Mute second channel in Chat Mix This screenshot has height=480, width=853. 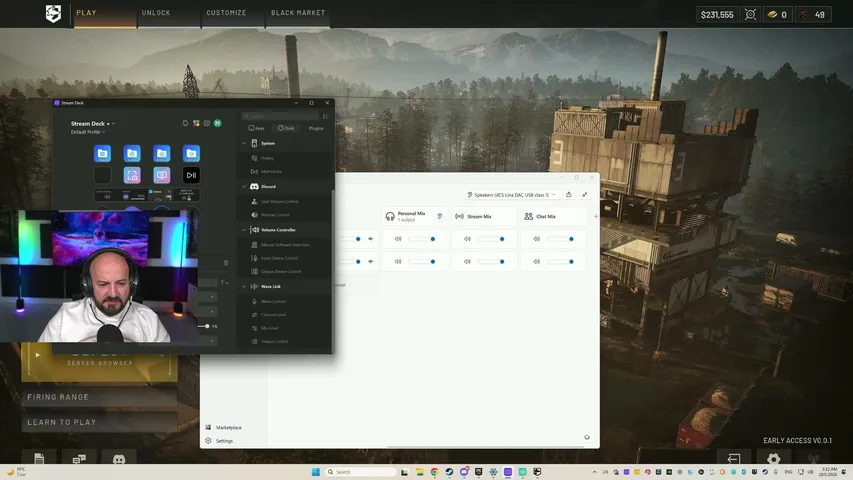pos(536,262)
